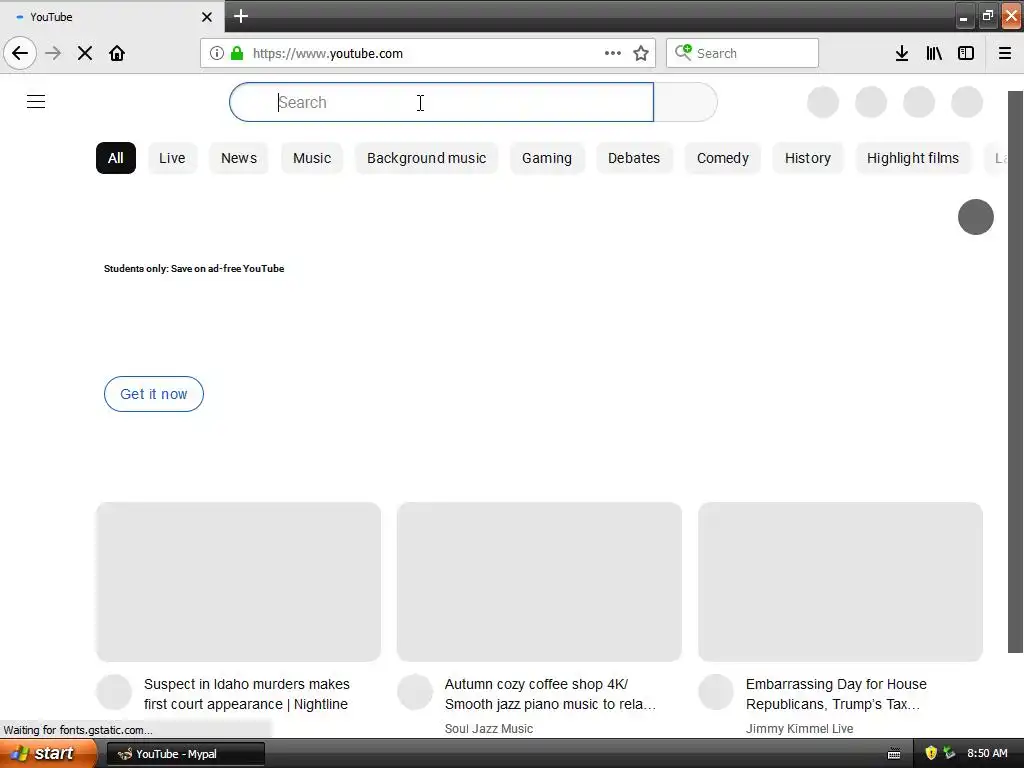This screenshot has height=768, width=1024.
Task: Visit Soul Jazz Music channel link
Action: pos(489,729)
